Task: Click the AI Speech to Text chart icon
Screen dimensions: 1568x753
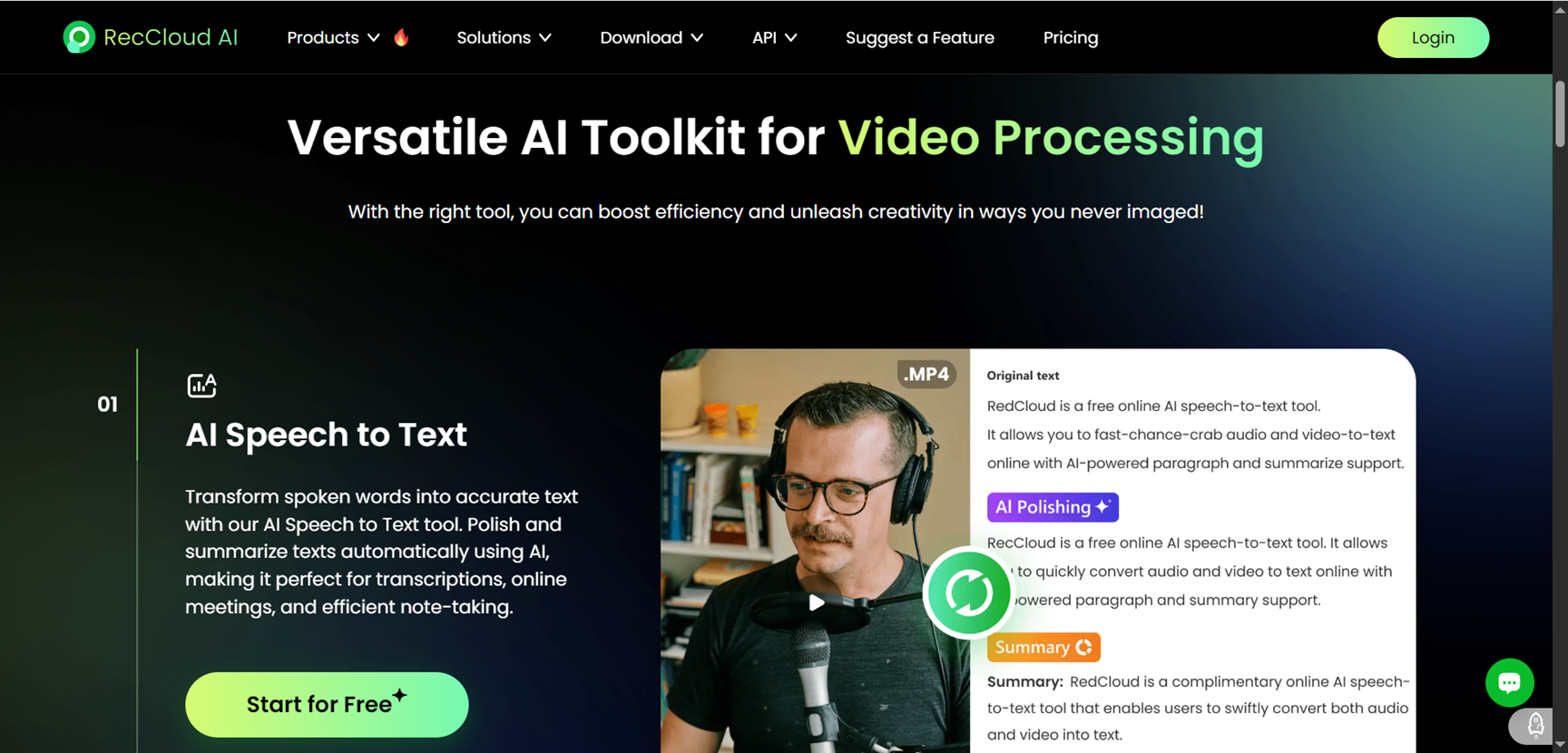Action: click(201, 386)
